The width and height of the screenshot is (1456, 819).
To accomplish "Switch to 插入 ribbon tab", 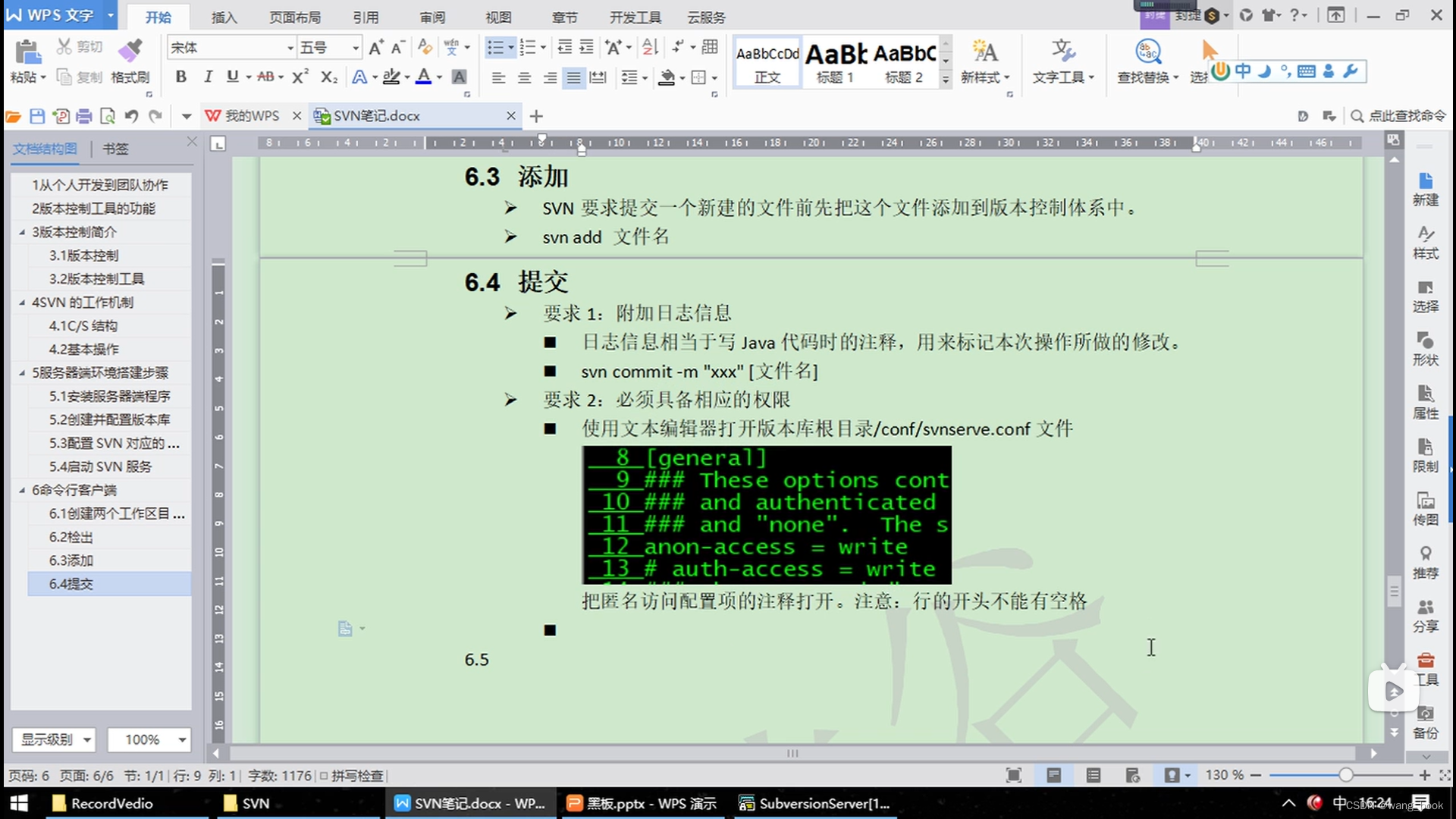I will pyautogui.click(x=224, y=17).
